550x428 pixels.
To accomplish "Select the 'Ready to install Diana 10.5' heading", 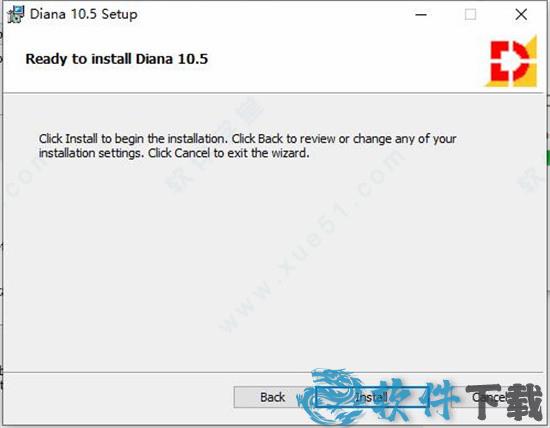I will click(x=117, y=59).
